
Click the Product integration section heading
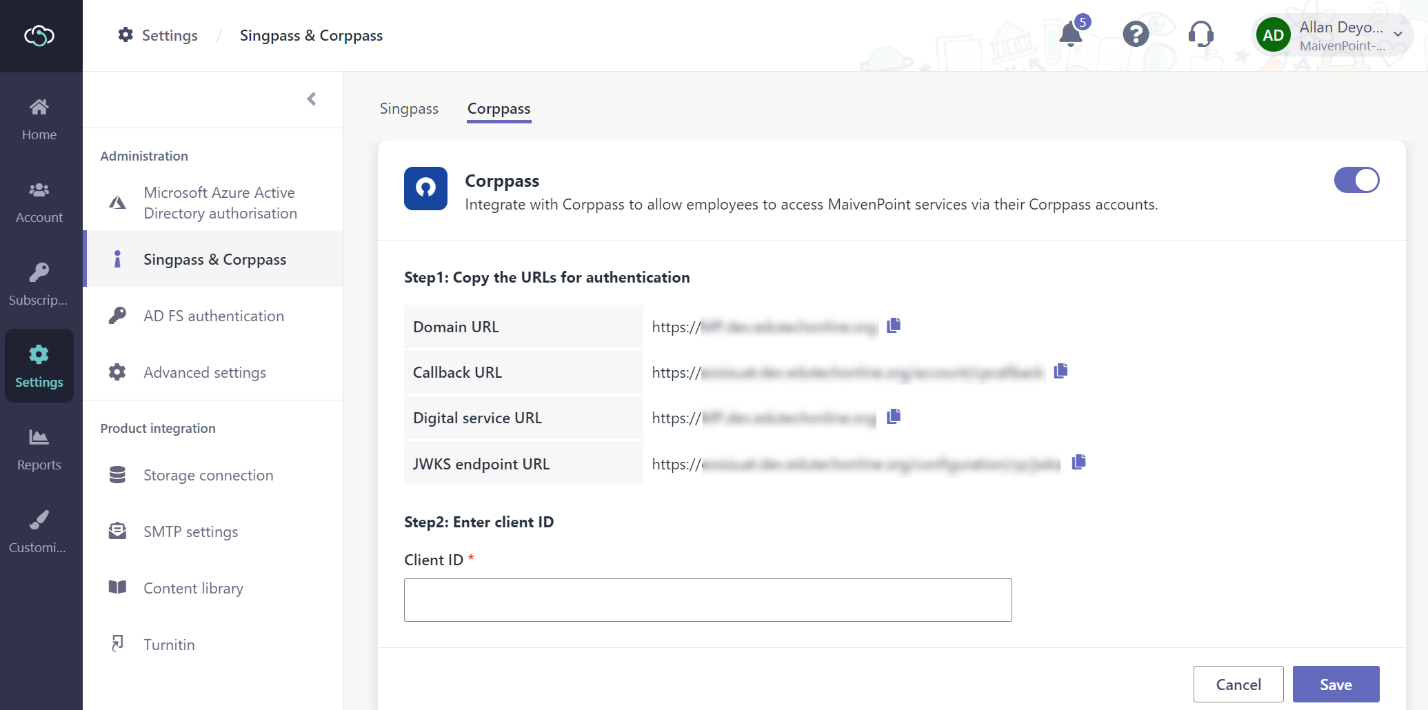click(158, 428)
